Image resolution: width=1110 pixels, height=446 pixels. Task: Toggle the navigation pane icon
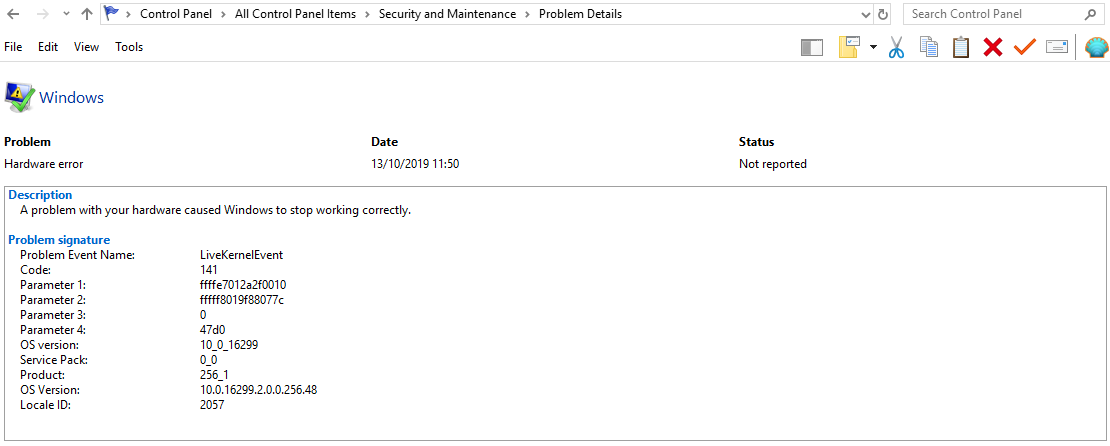click(x=812, y=47)
